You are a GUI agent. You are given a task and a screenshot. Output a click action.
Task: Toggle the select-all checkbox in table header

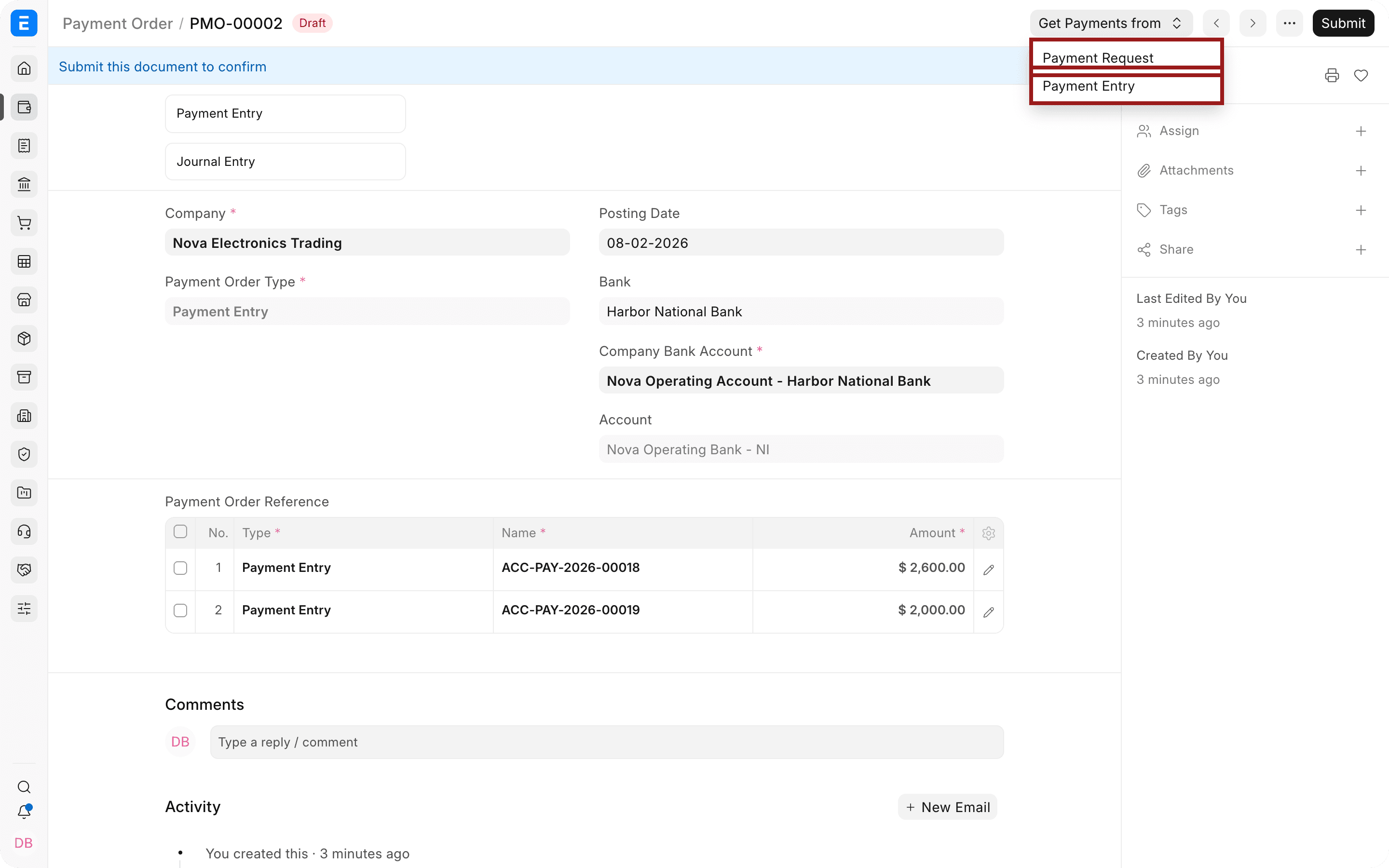[180, 531]
